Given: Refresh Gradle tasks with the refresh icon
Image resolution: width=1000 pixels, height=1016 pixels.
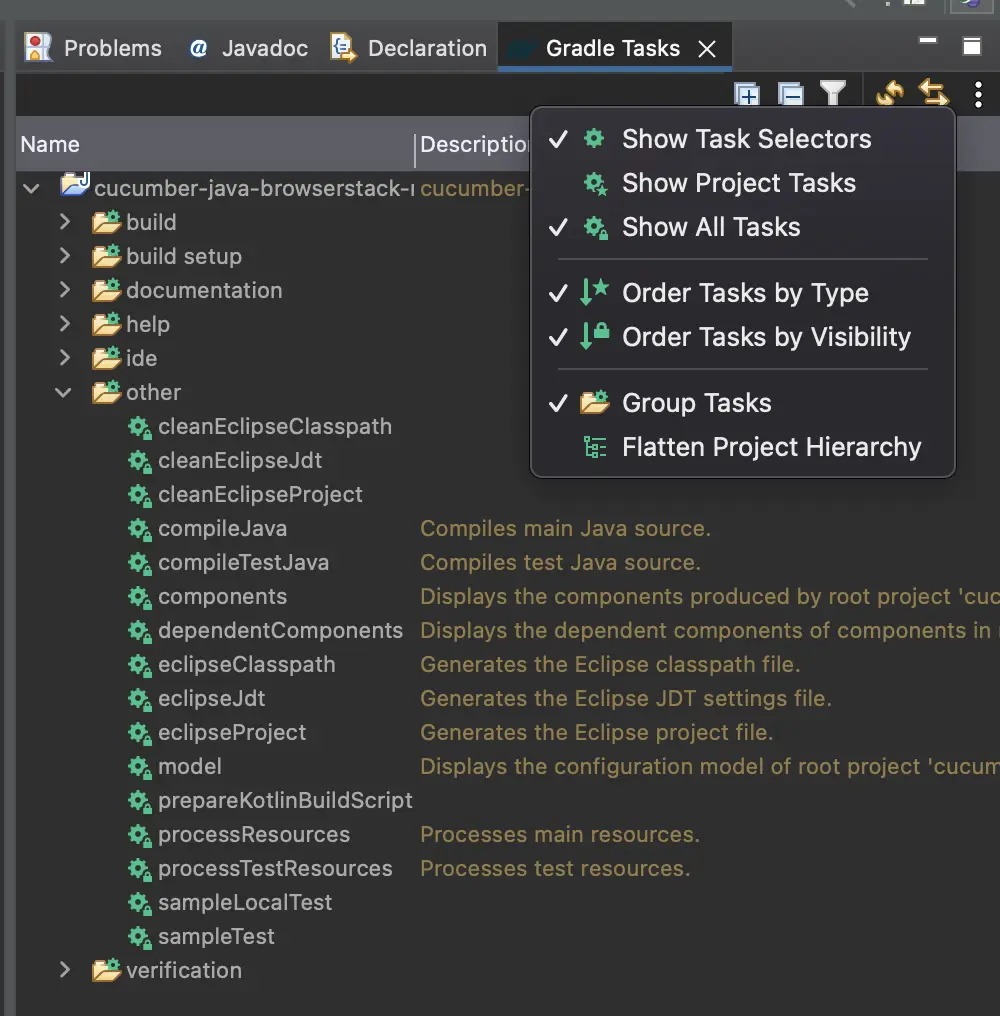Looking at the screenshot, I should click(889, 94).
